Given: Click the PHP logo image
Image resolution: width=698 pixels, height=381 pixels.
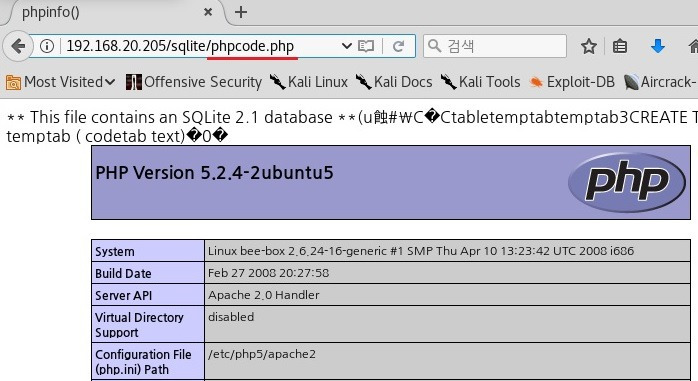Looking at the screenshot, I should click(x=627, y=182).
